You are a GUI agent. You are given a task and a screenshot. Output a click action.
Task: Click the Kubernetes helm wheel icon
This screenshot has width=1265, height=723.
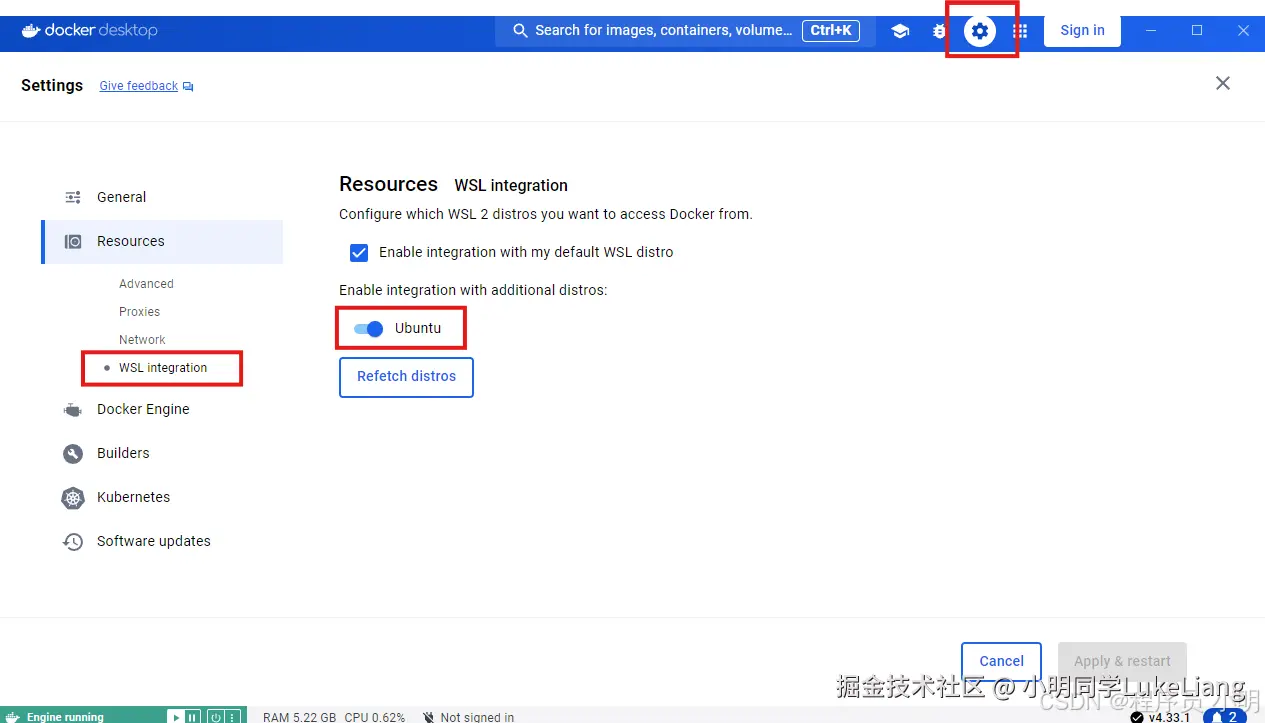point(73,497)
